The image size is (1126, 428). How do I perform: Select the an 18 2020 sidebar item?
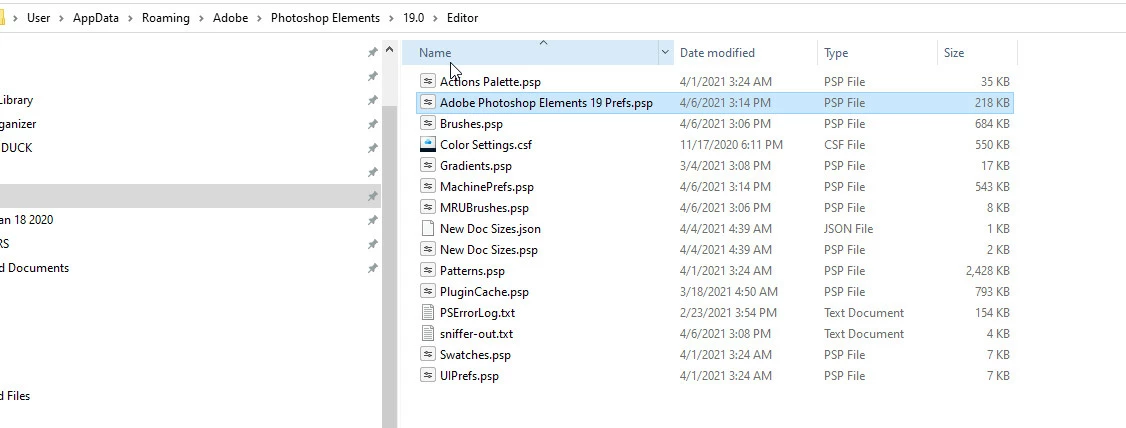(x=27, y=219)
